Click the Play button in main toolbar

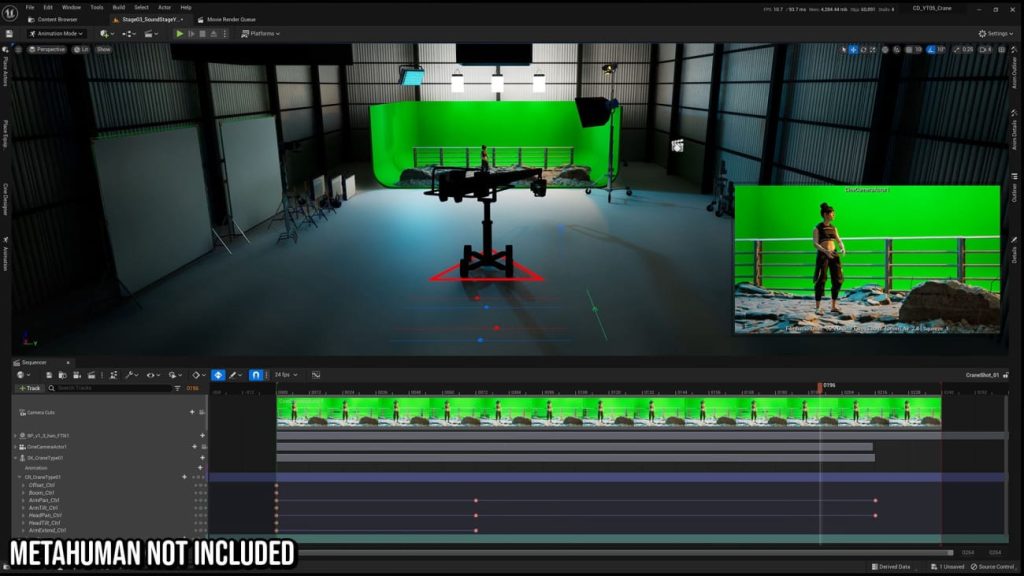tap(180, 33)
